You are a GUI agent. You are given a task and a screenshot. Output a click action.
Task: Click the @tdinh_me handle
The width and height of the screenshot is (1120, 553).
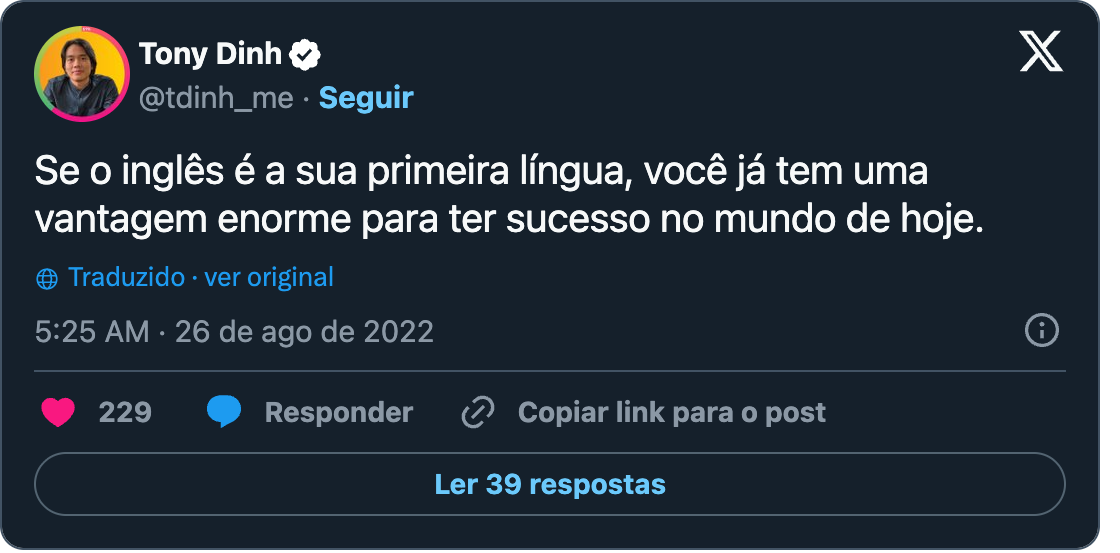(216, 99)
